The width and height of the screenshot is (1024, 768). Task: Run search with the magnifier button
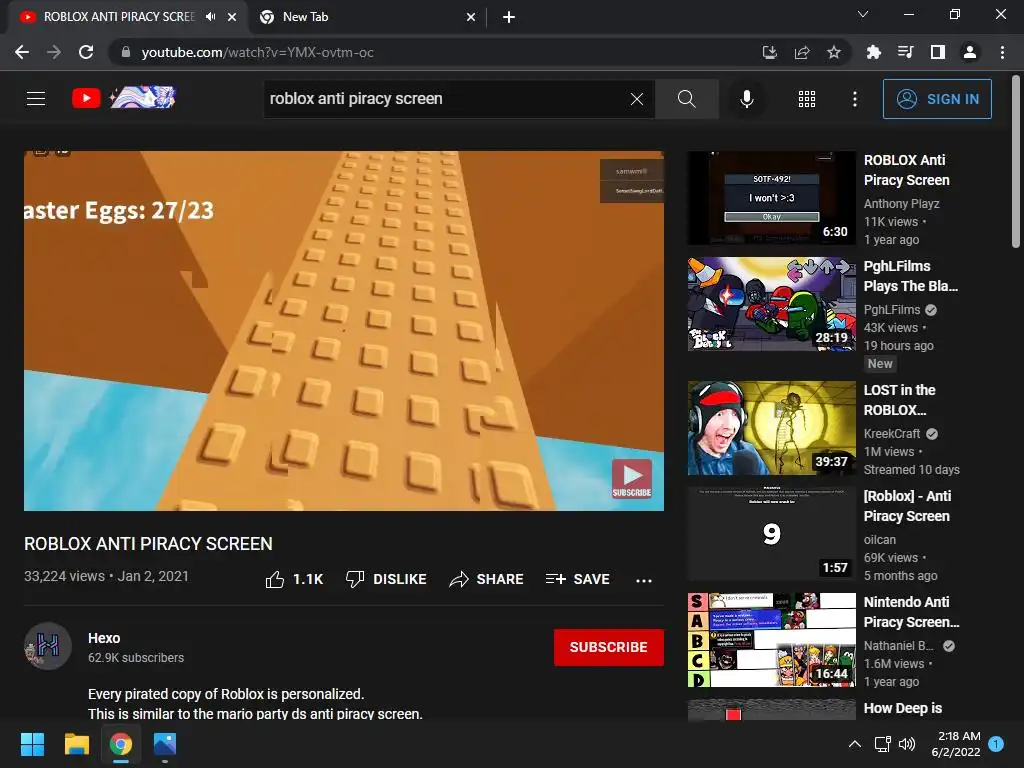686,99
